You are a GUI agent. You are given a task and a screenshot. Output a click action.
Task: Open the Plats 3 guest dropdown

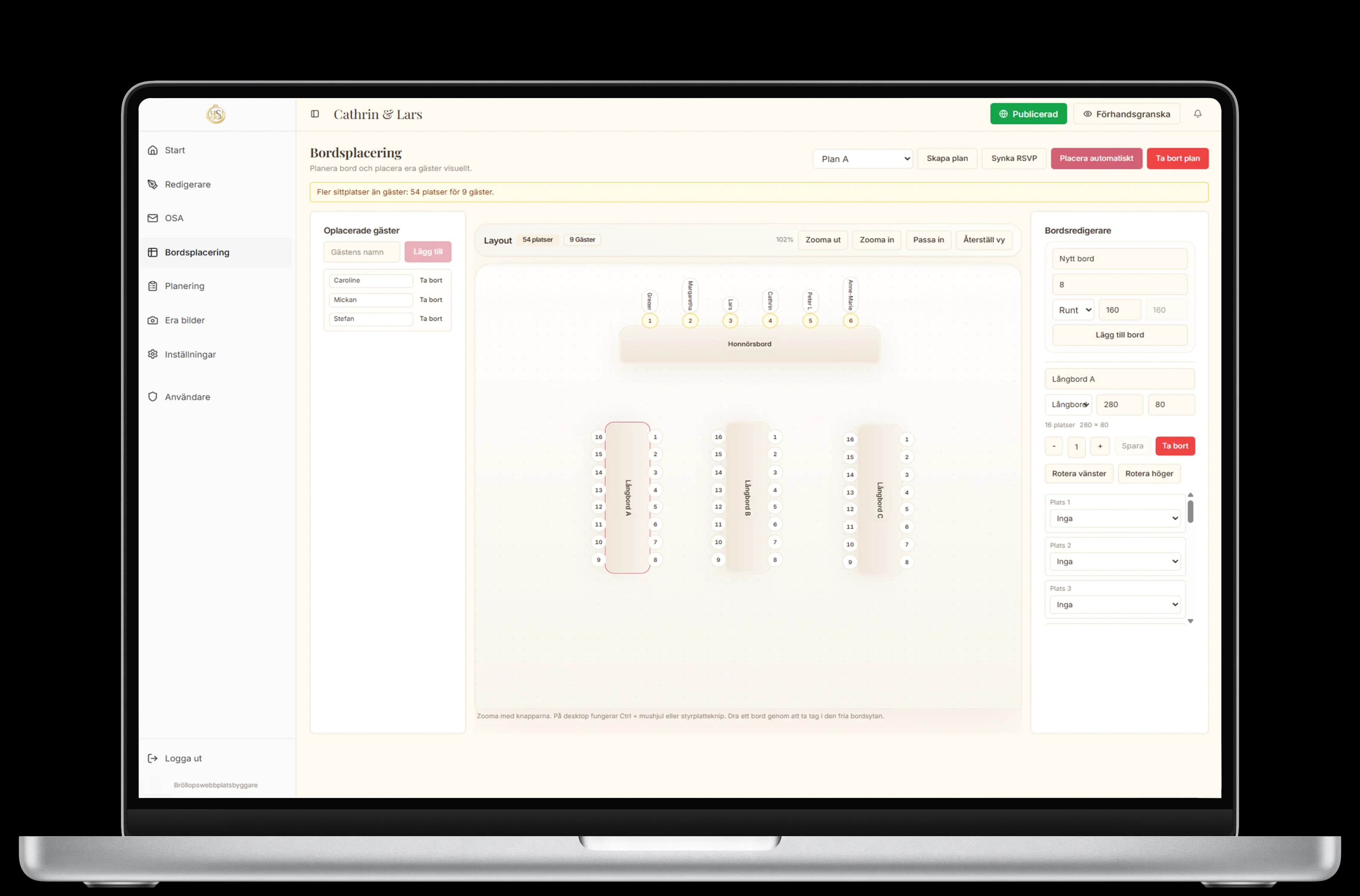click(1115, 605)
